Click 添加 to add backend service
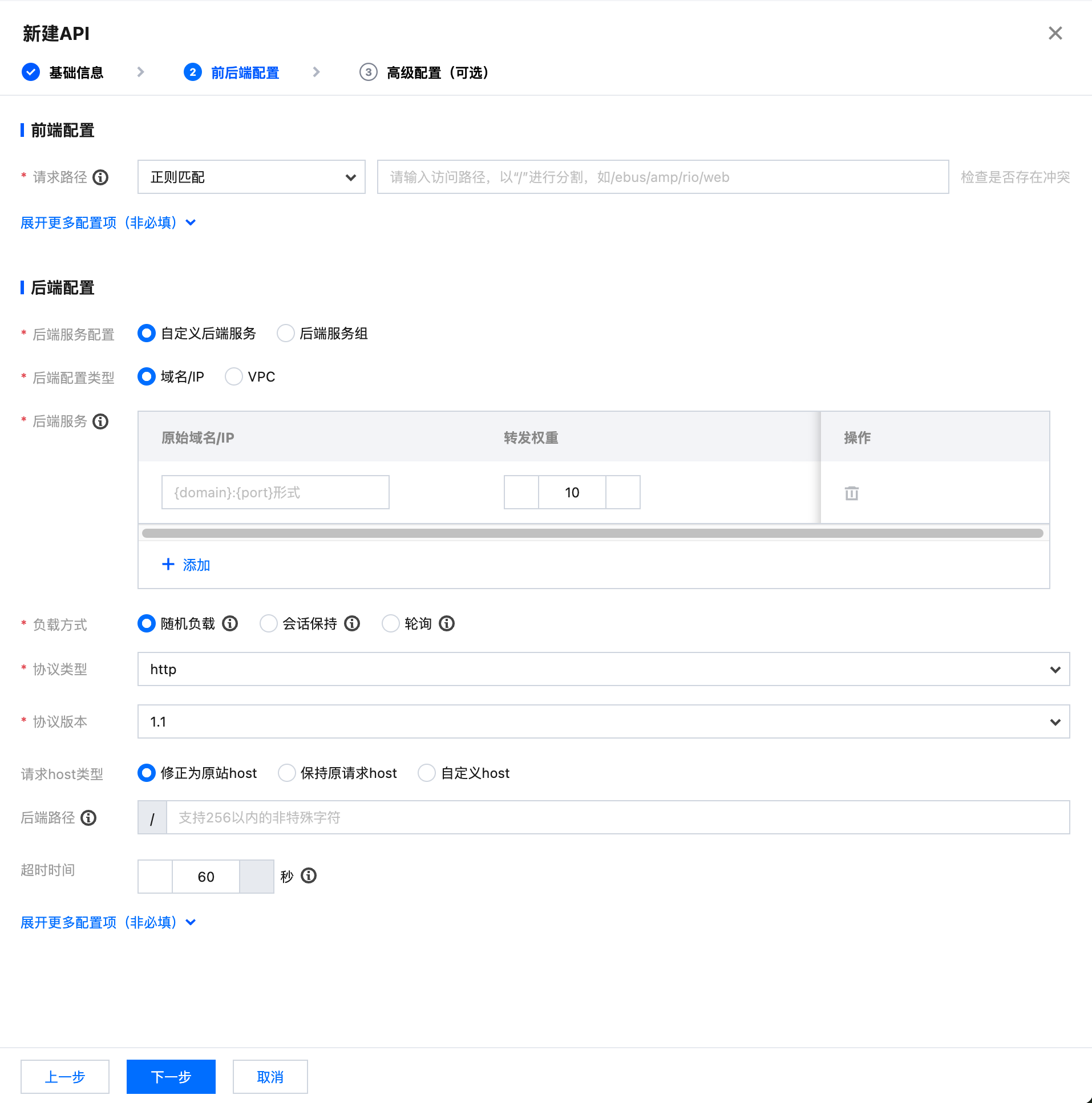The width and height of the screenshot is (1092, 1103). click(196, 565)
